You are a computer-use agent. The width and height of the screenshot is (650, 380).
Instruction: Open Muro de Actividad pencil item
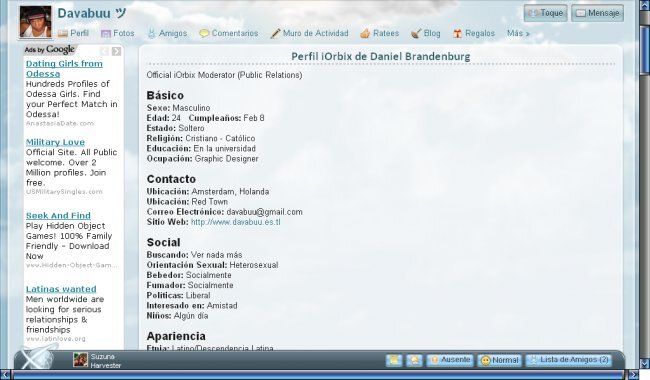[x=309, y=33]
